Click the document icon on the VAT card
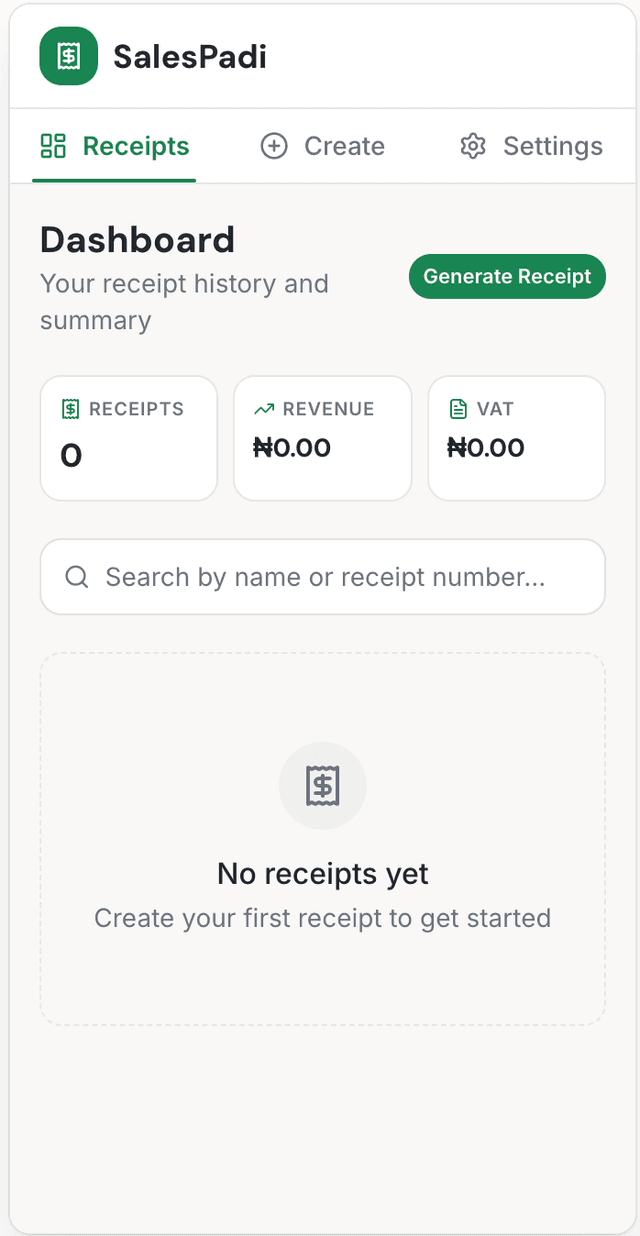Image resolution: width=640 pixels, height=1236 pixels. click(458, 408)
